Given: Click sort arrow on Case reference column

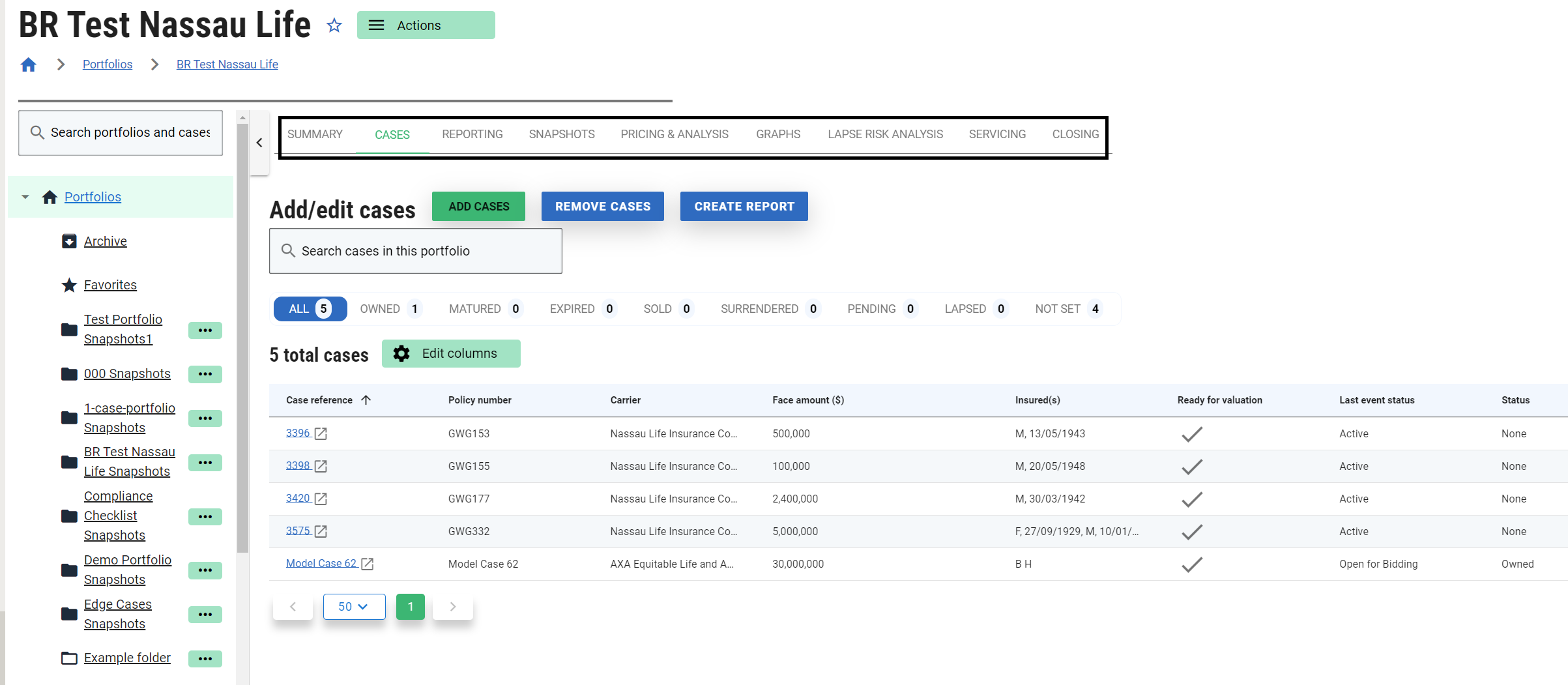Looking at the screenshot, I should [366, 400].
